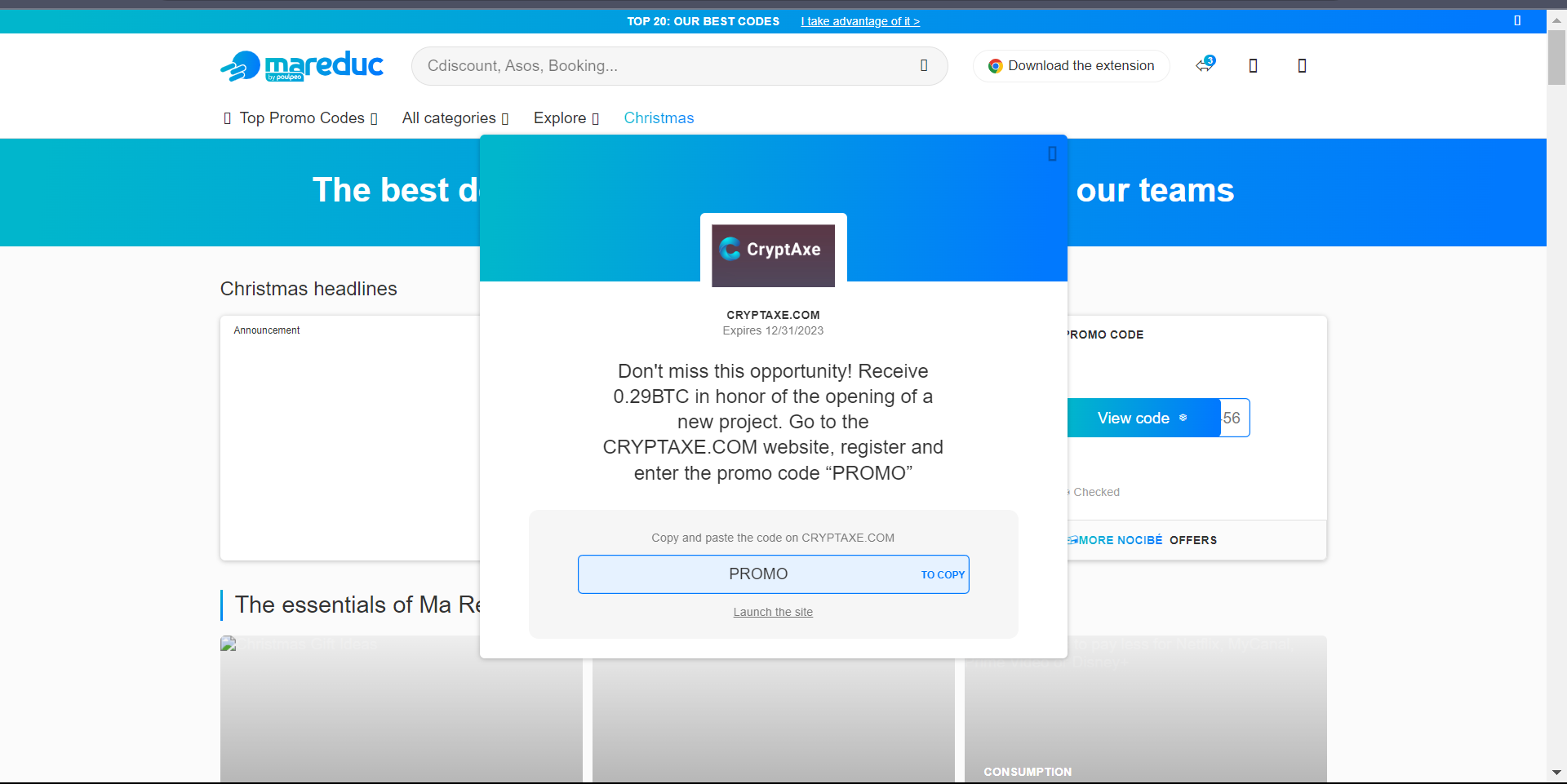Screen dimensions: 1567x784
Task: Click the TOP 20: OUR BEST CODES text
Action: (x=703, y=21)
